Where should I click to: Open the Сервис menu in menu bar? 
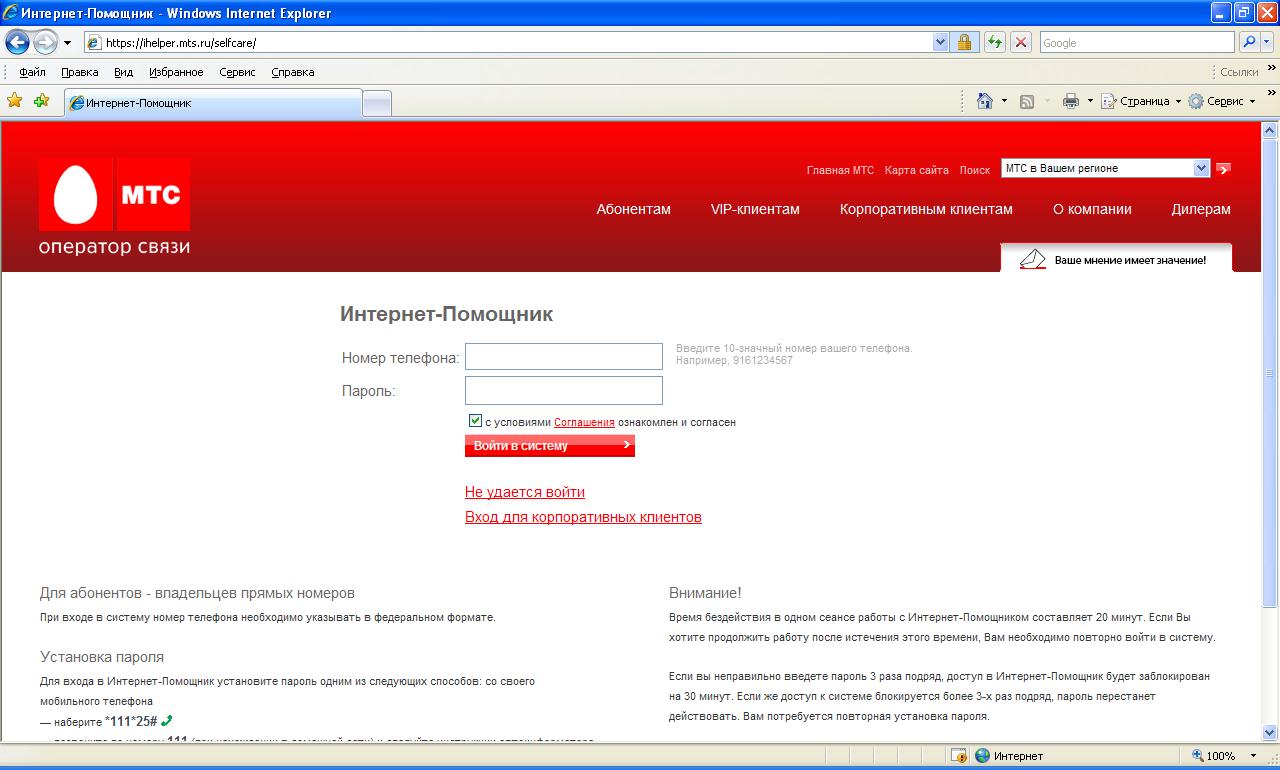pos(237,72)
